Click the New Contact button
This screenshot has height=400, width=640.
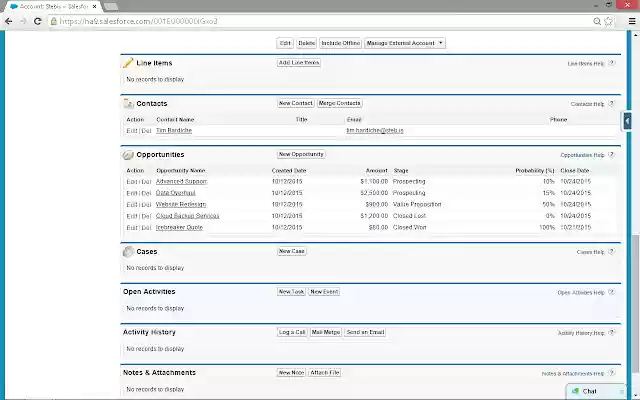click(296, 103)
